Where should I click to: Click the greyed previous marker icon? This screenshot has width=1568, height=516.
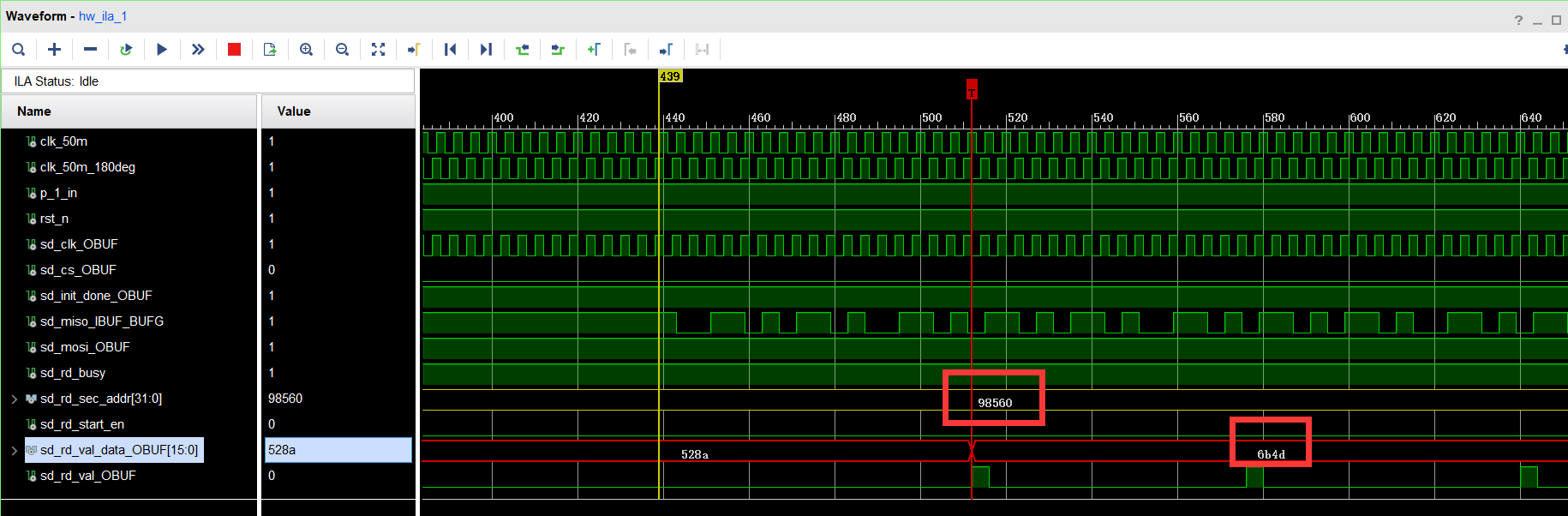(x=630, y=50)
